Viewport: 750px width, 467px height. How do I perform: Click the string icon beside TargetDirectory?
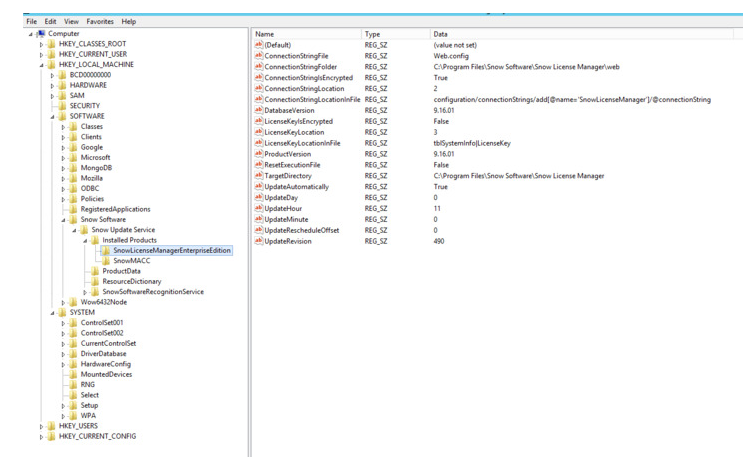tap(259, 176)
